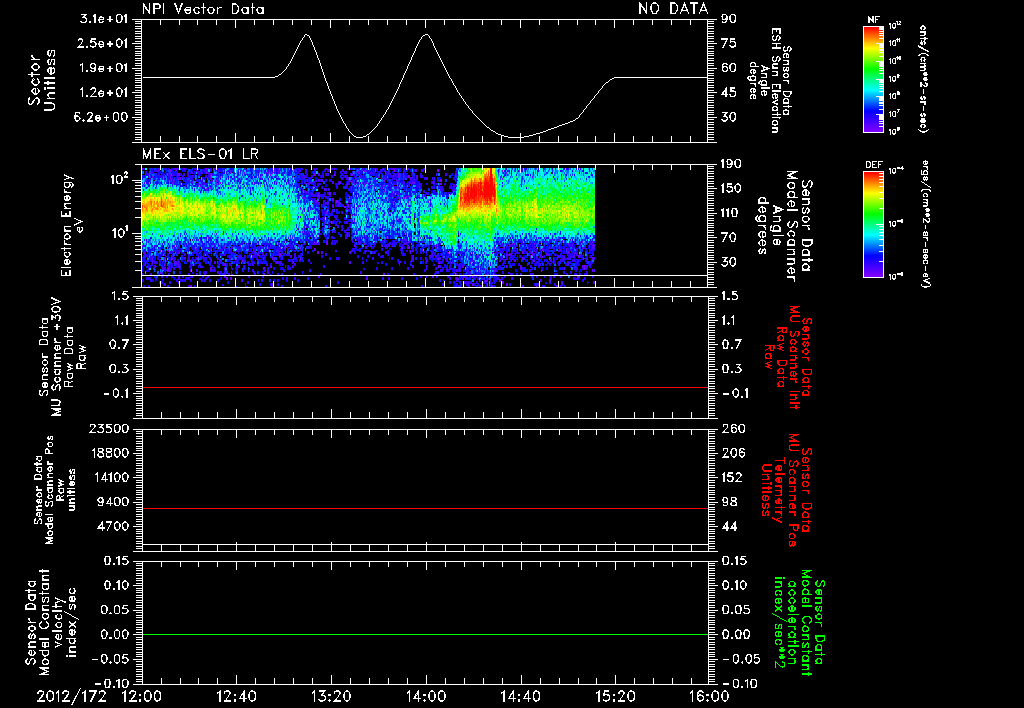1024x708 pixels.
Task: Click the green line in velocity panel
Action: click(425, 634)
